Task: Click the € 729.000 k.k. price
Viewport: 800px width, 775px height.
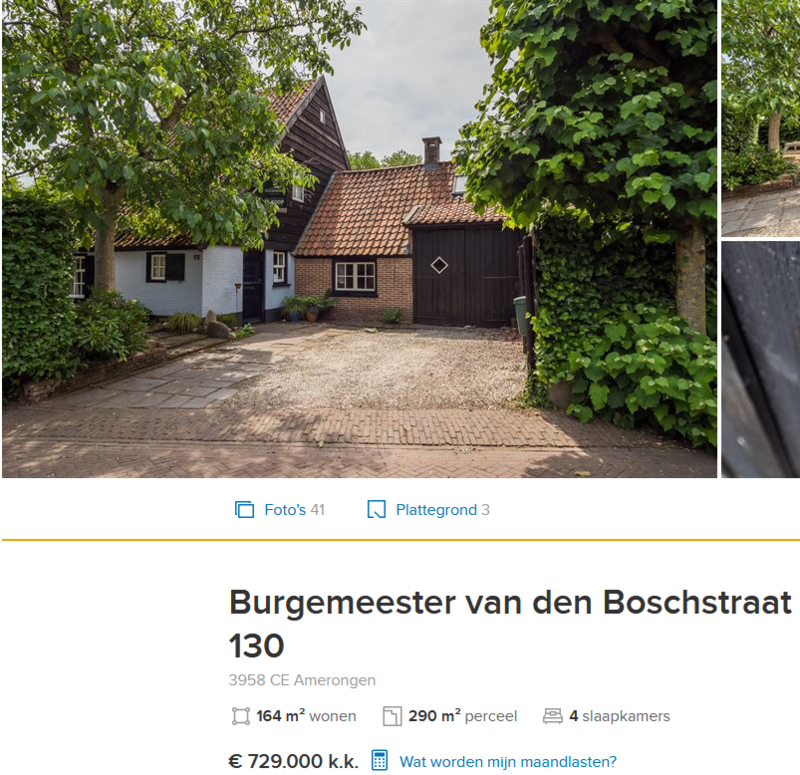Action: [x=293, y=761]
